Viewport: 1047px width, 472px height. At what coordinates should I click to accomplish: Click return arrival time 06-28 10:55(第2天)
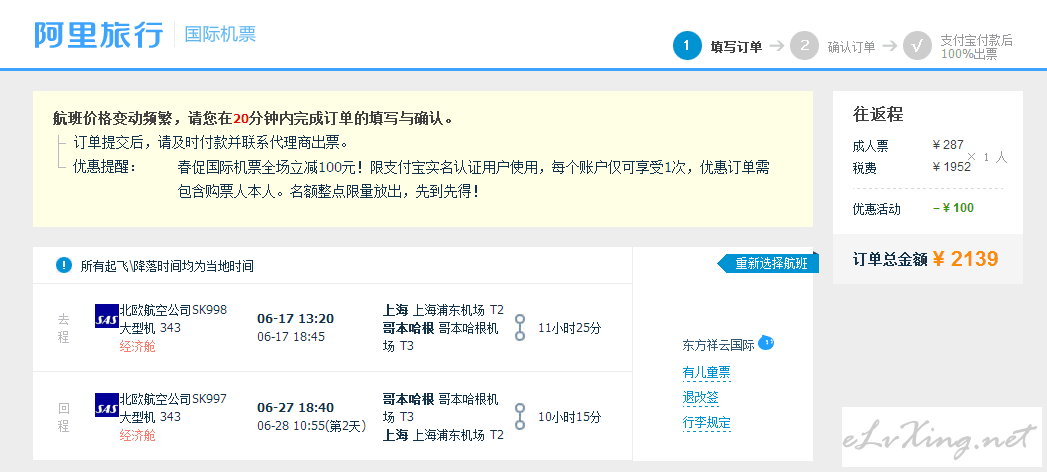(x=312, y=426)
